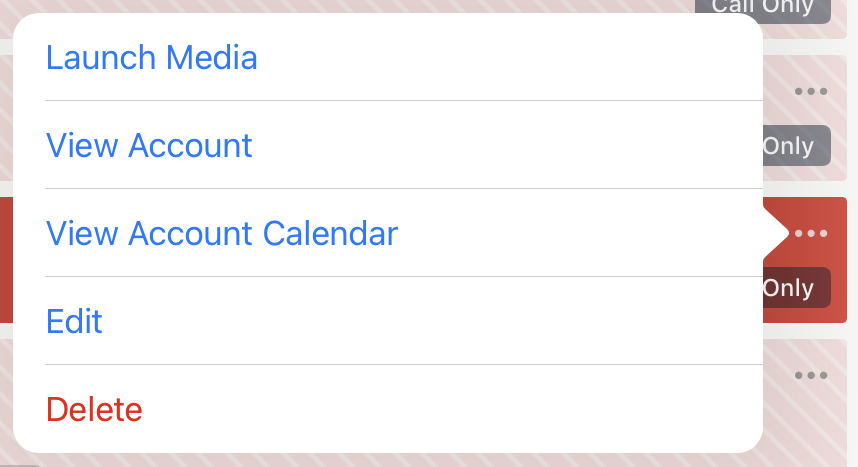858x467 pixels.
Task: Open the three-dot menu on the red highlighted row
Action: click(810, 234)
